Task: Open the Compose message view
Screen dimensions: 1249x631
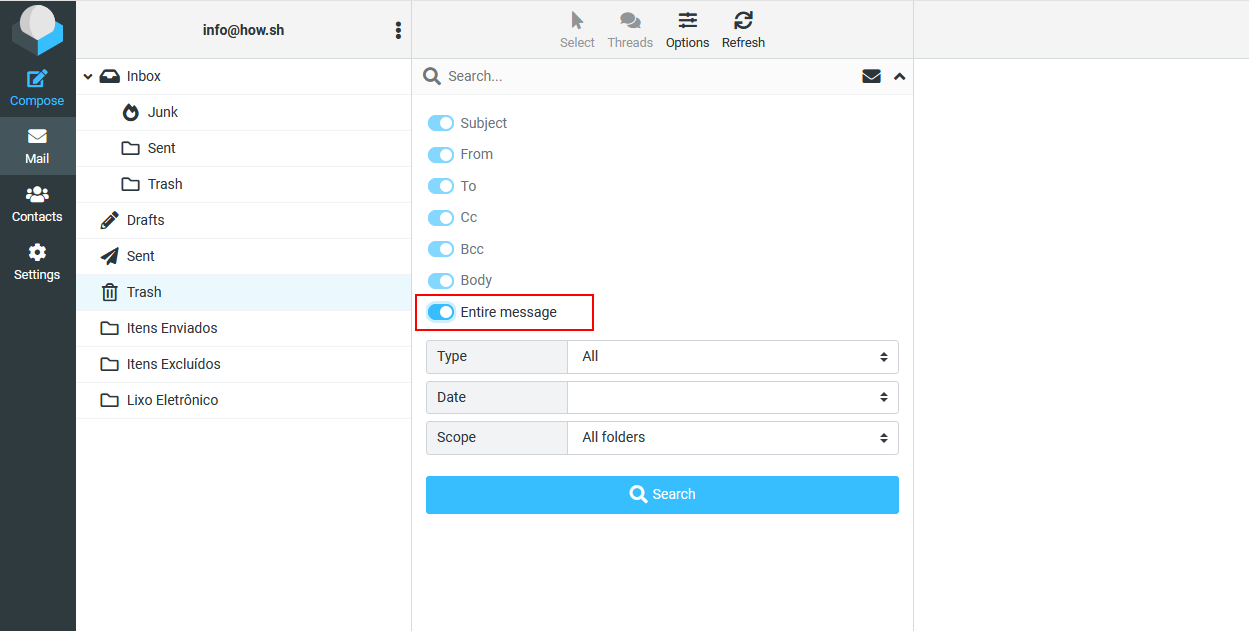Action: pyautogui.click(x=37, y=88)
